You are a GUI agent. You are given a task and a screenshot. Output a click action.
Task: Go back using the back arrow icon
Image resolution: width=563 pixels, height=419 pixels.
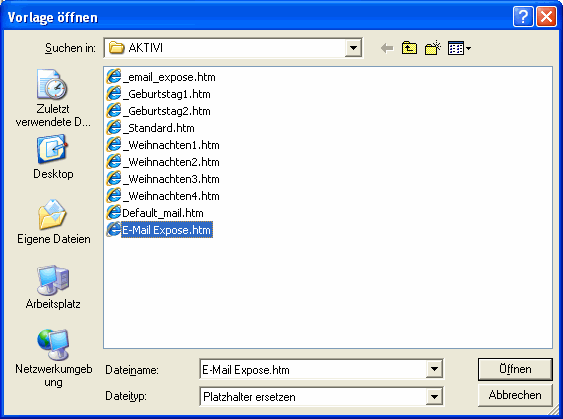click(x=387, y=48)
